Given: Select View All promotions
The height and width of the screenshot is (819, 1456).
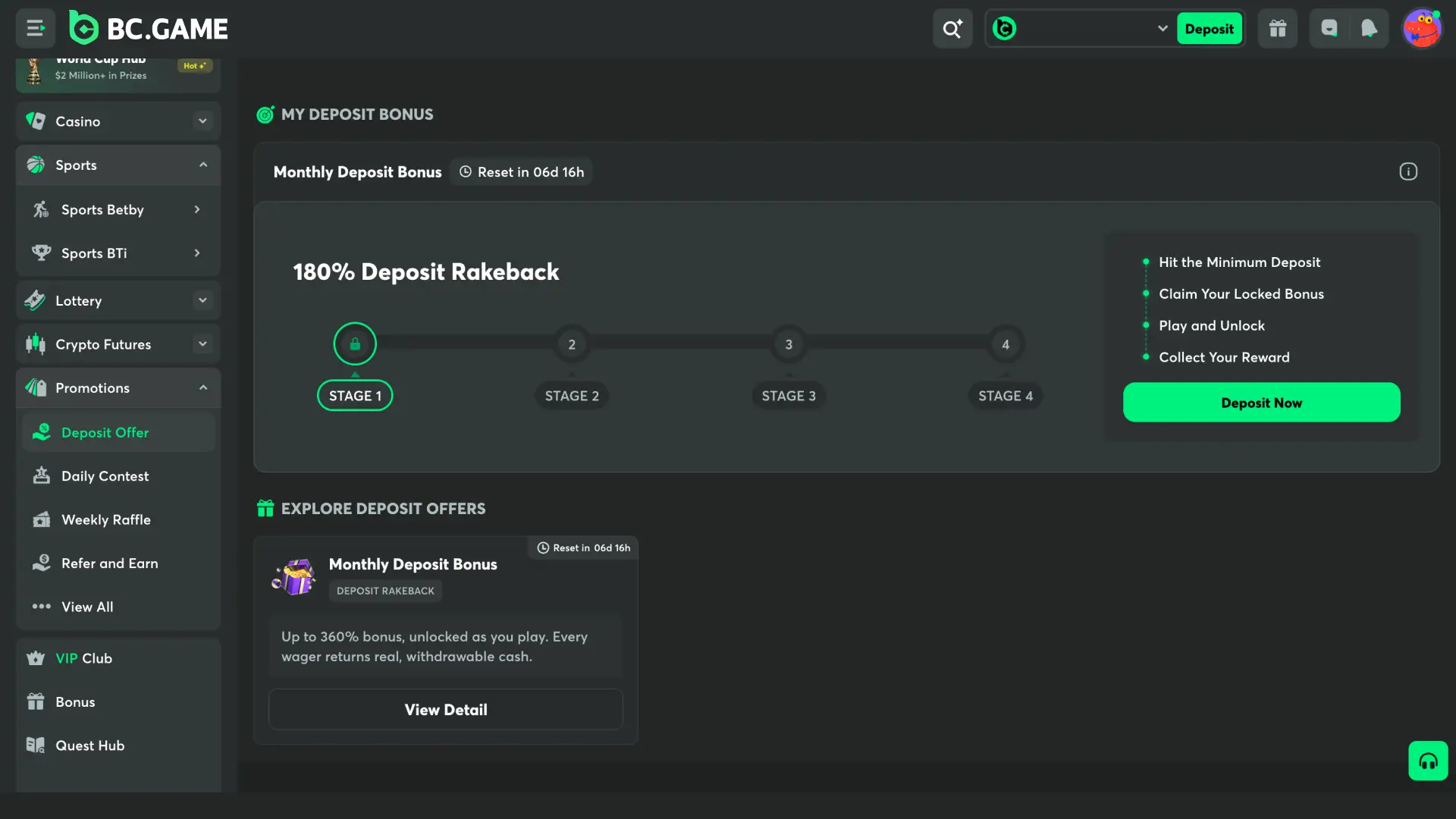Looking at the screenshot, I should pyautogui.click(x=118, y=607).
